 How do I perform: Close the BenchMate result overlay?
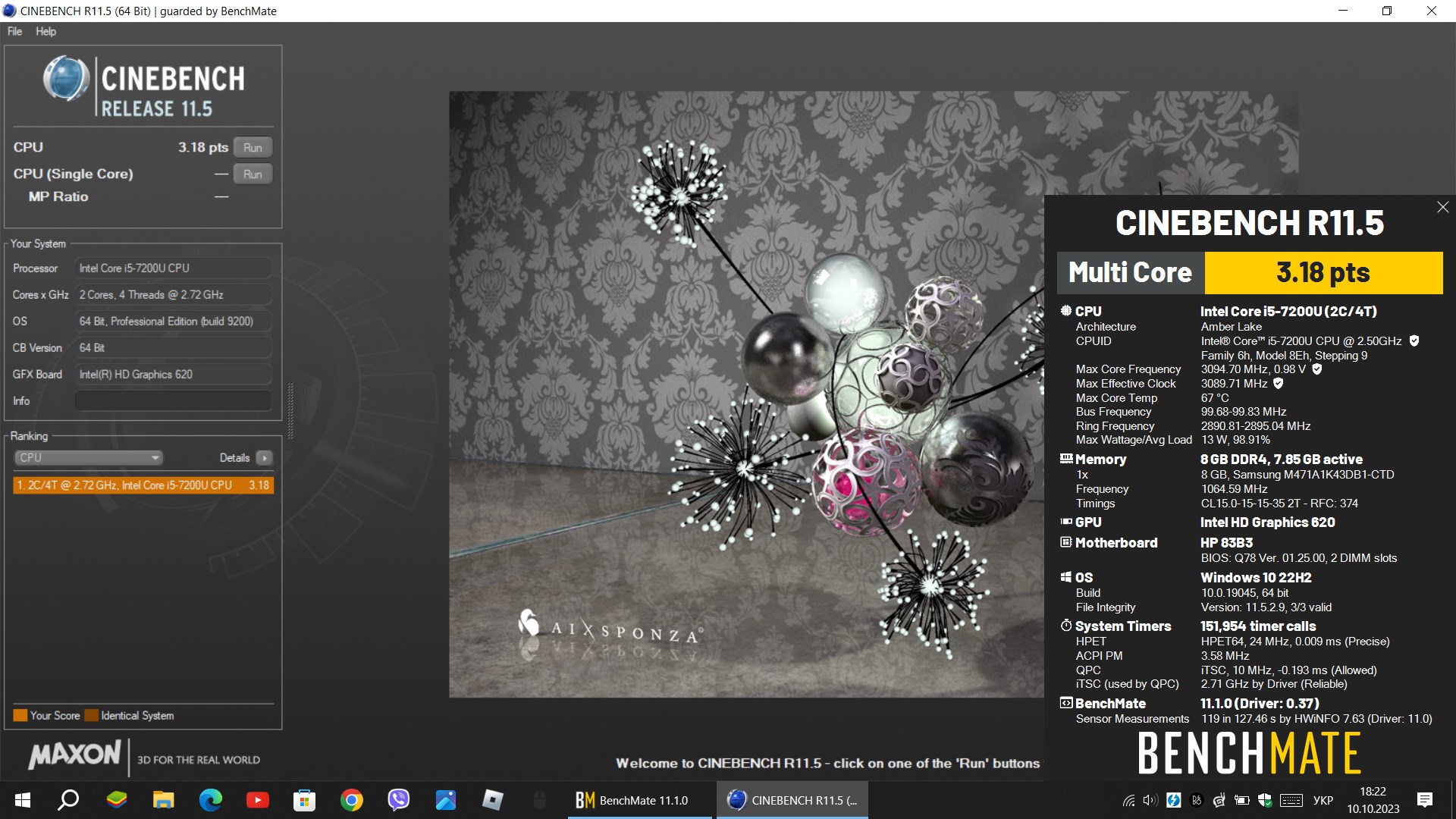[x=1442, y=207]
